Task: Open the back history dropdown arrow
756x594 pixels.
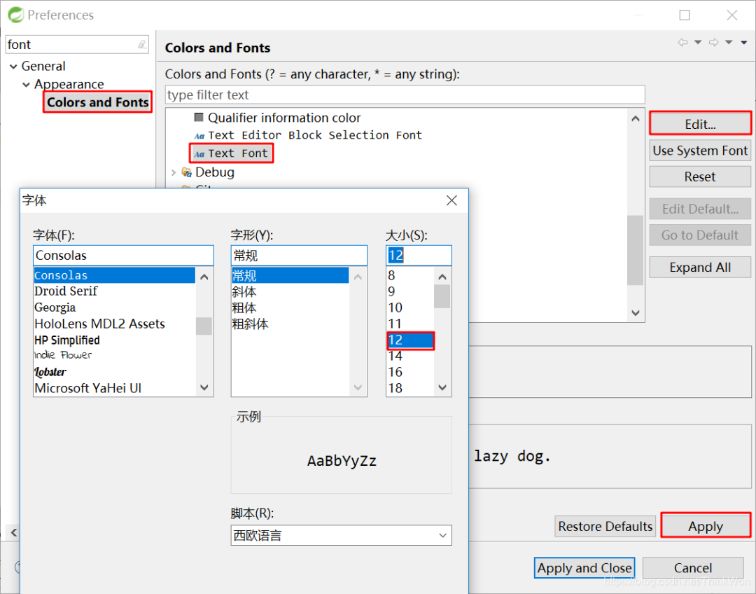Action: tap(698, 42)
